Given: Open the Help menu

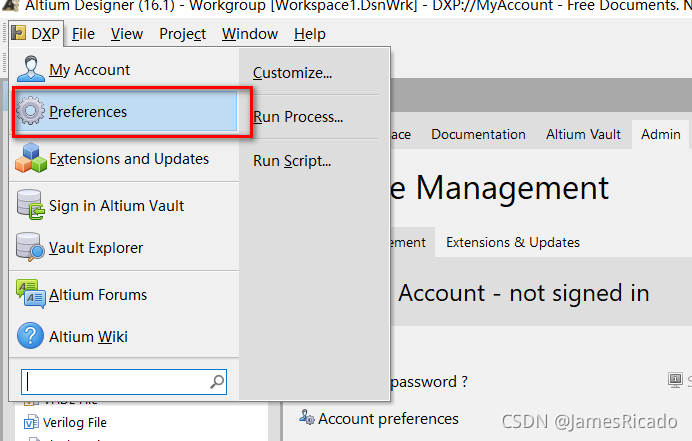Looking at the screenshot, I should point(310,34).
